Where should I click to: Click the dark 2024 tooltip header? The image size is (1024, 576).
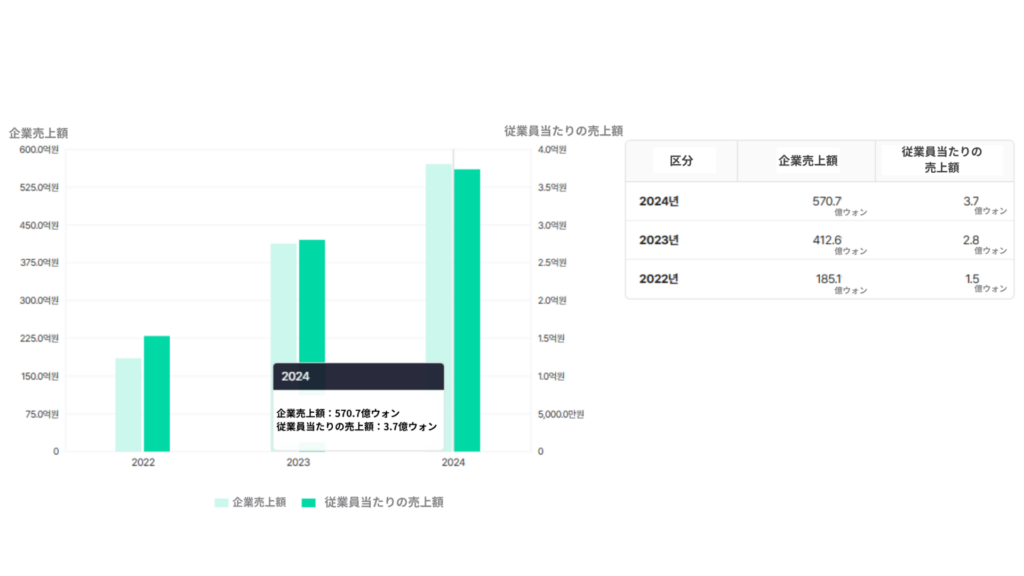358,377
